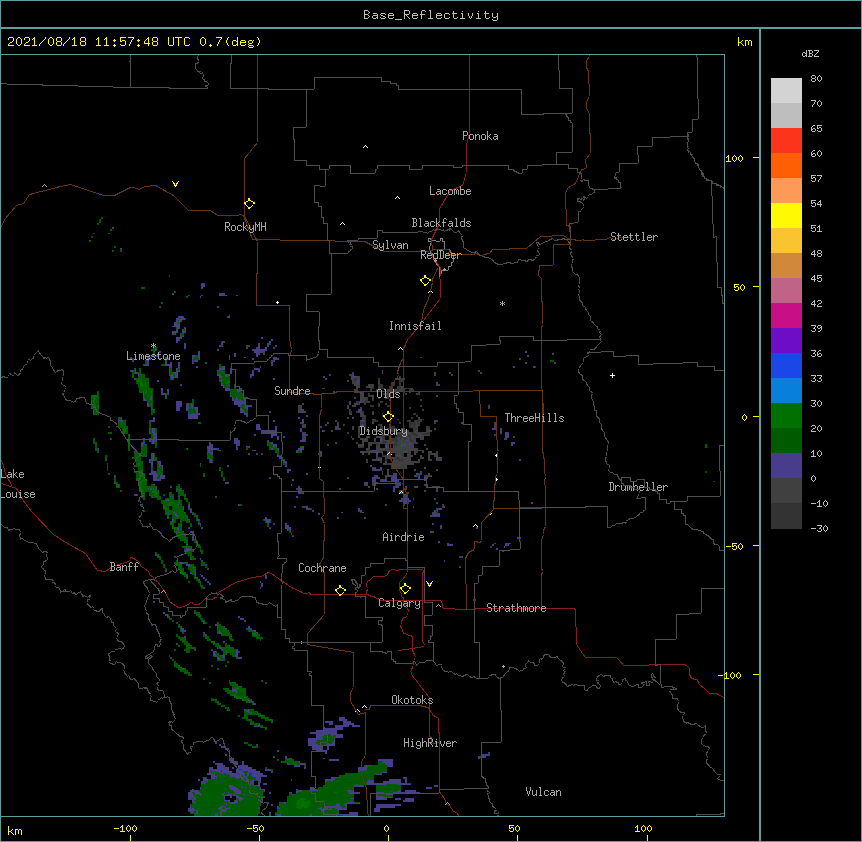Click the Limestone label

click(153, 356)
